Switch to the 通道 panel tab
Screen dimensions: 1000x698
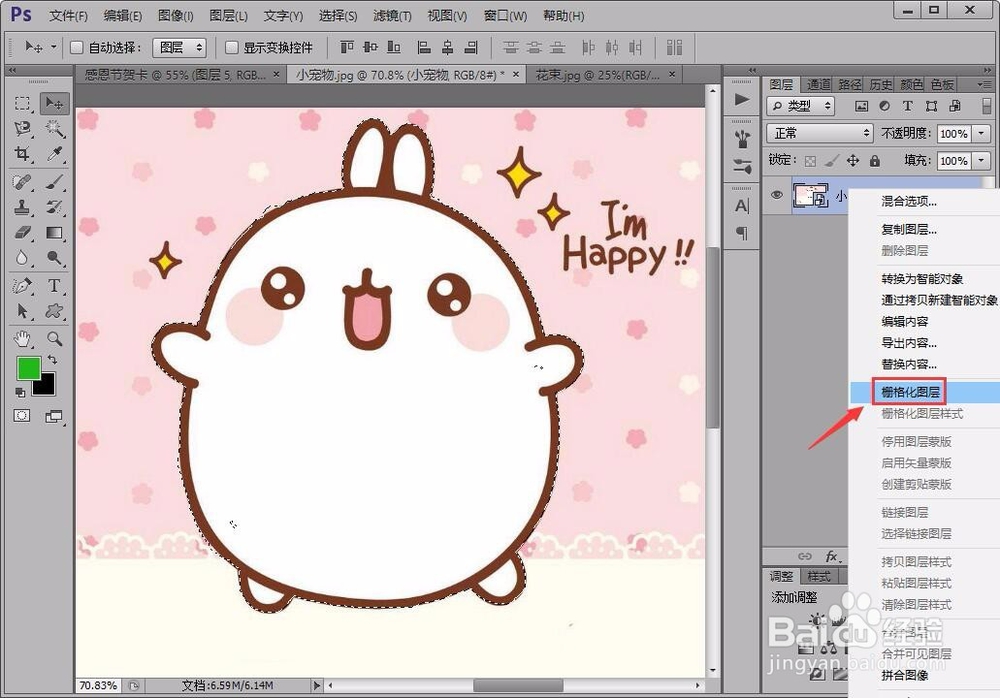point(818,84)
